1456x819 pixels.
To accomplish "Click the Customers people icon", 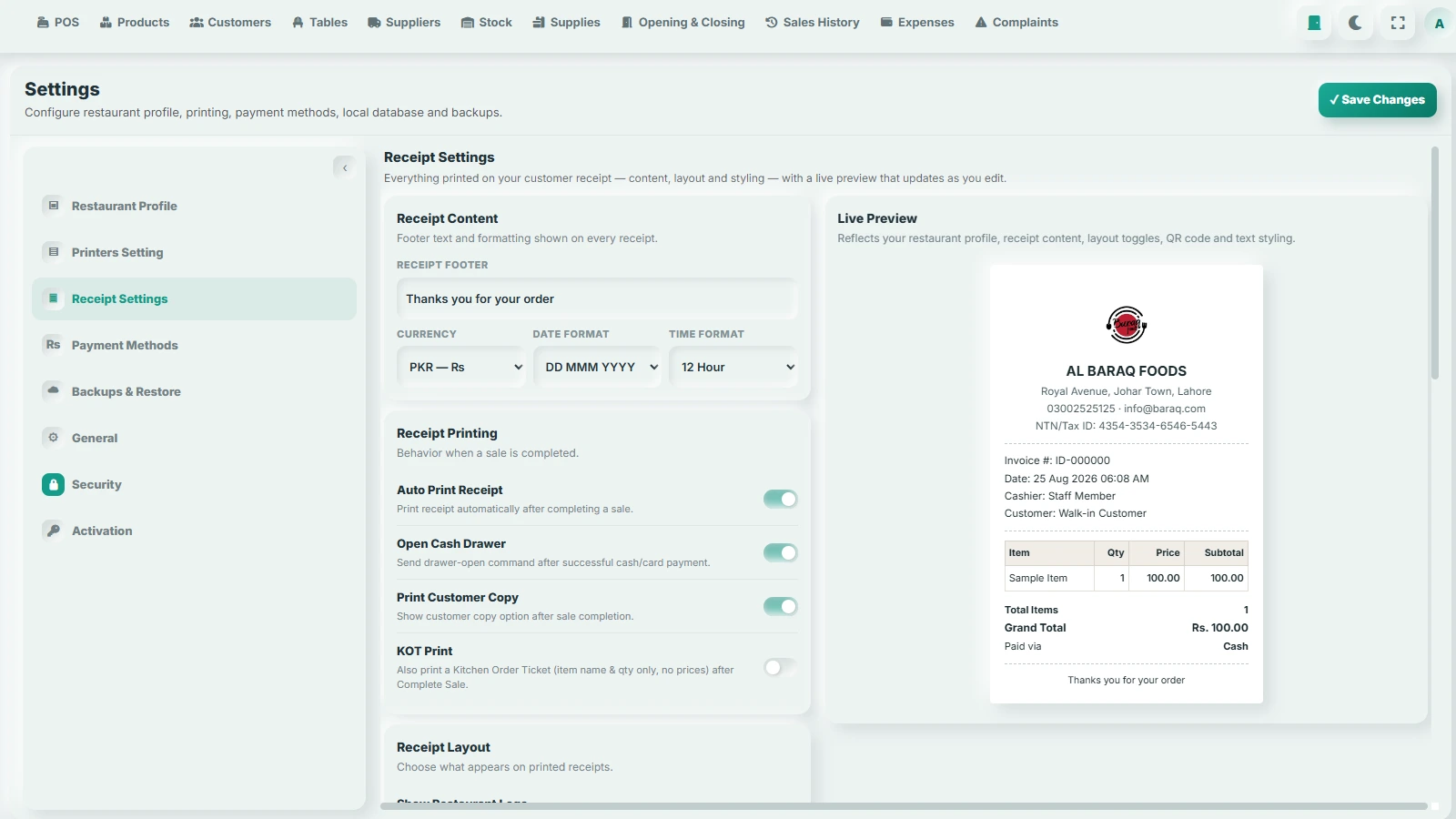I will [197, 22].
